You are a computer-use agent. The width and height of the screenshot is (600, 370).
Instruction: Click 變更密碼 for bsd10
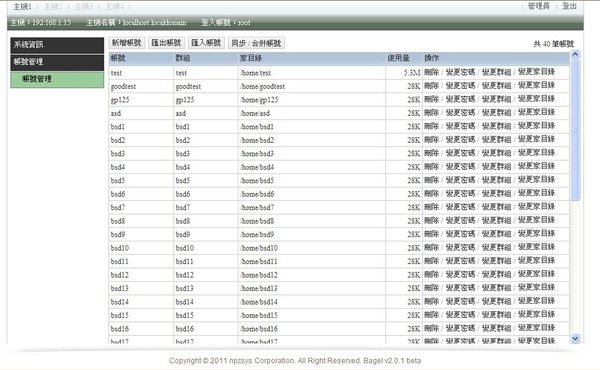pyautogui.click(x=460, y=247)
